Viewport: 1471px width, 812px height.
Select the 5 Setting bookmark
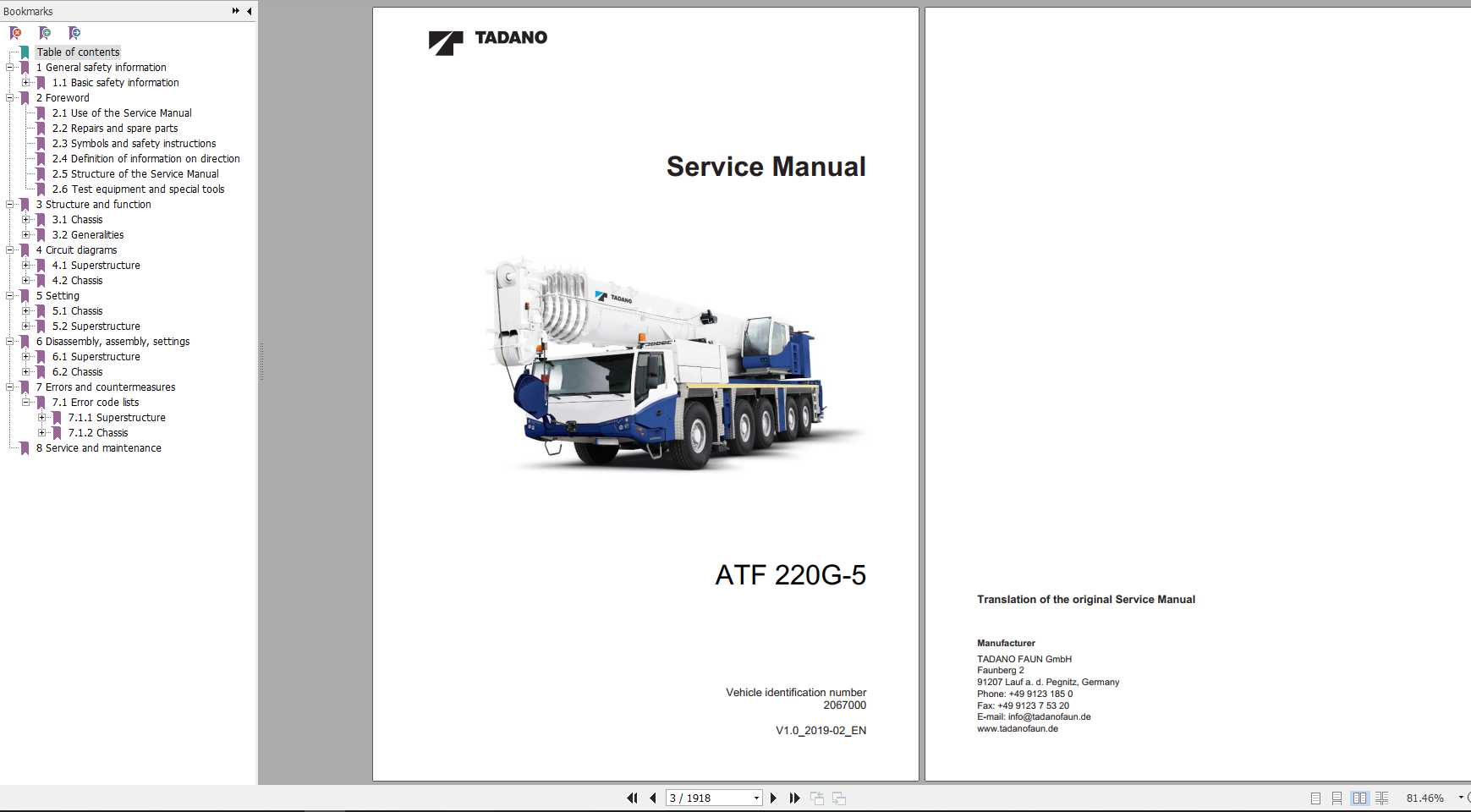[x=58, y=296]
